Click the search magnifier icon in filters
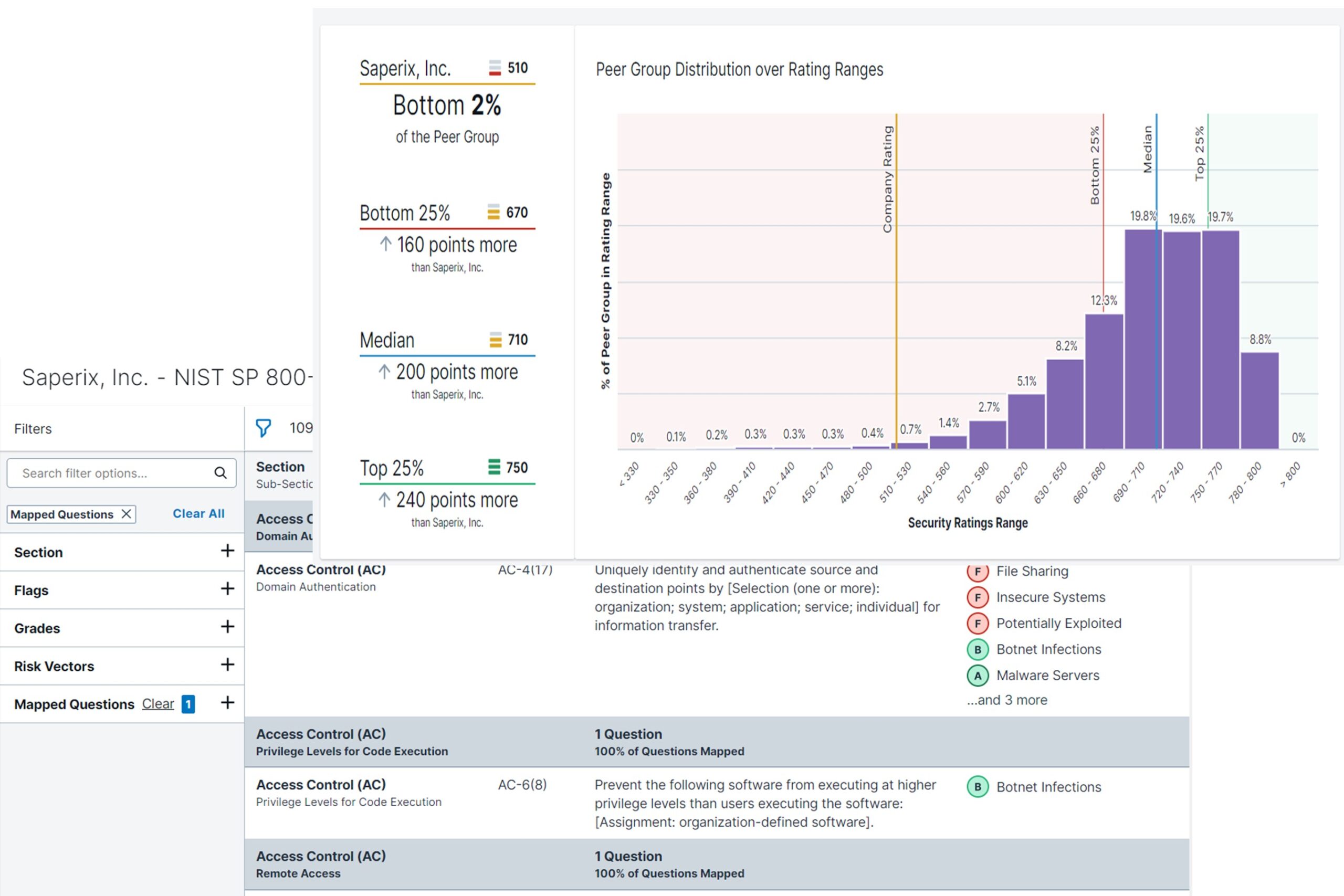This screenshot has height=896, width=1344. (x=220, y=472)
